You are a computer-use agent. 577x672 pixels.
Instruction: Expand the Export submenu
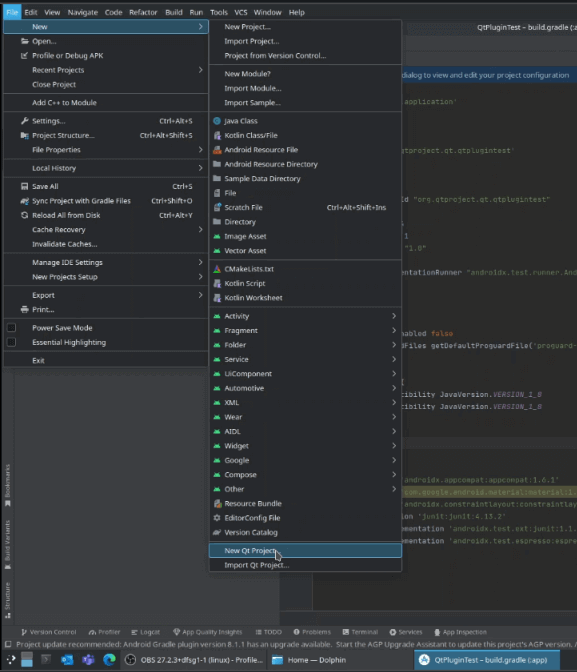coord(106,295)
